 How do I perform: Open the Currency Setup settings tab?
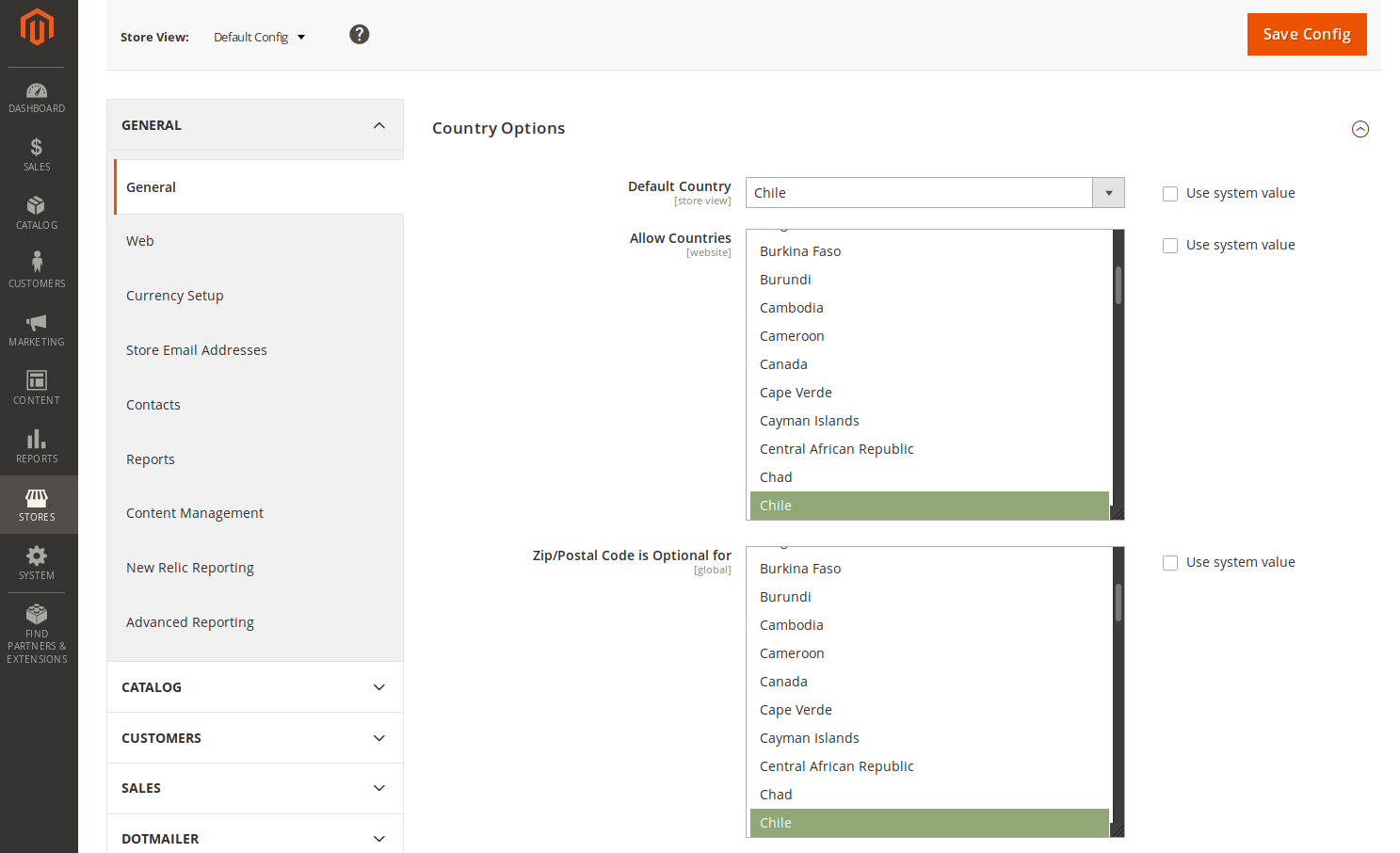(175, 296)
